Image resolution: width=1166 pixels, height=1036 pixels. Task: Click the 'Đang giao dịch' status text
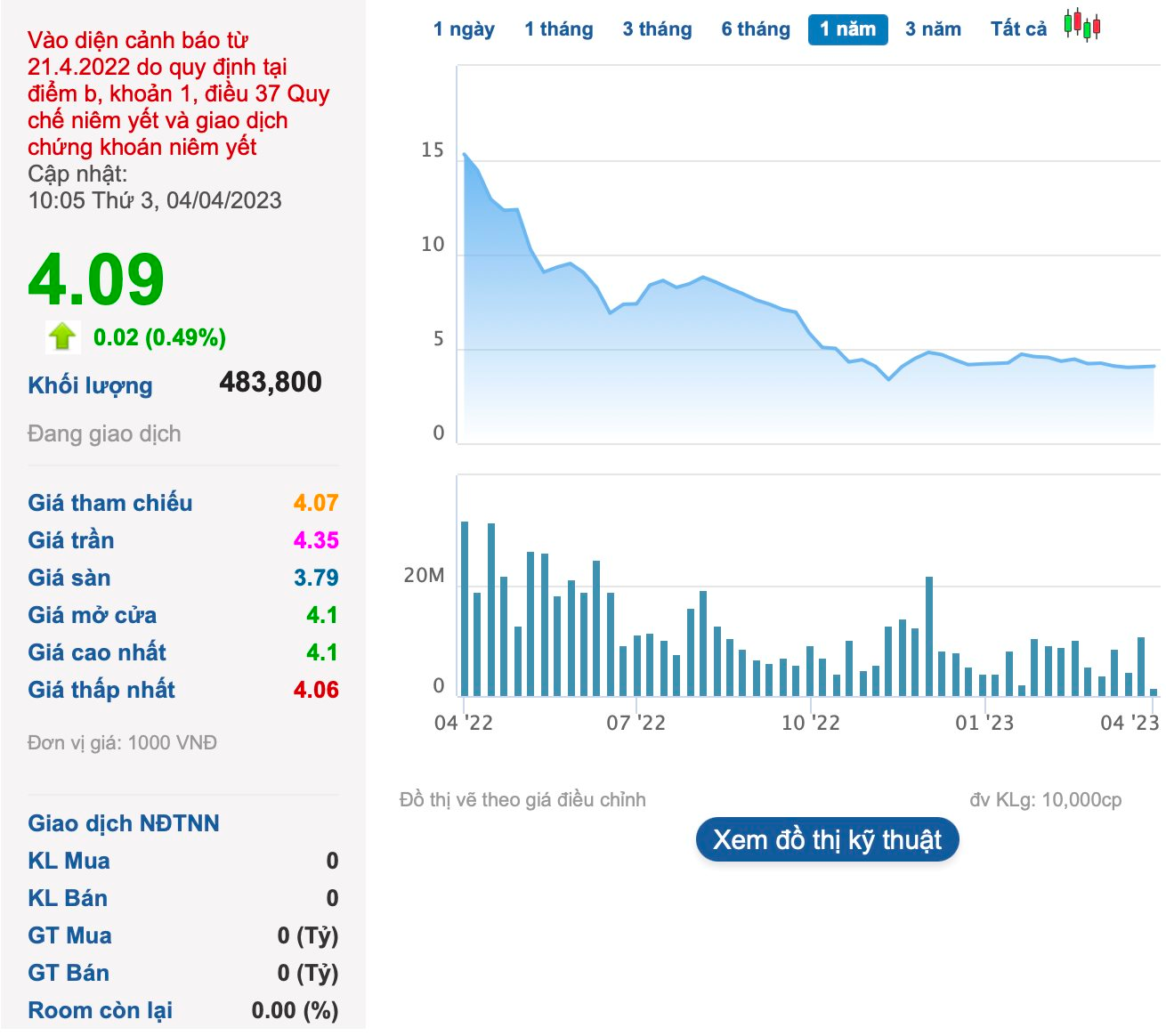104,433
